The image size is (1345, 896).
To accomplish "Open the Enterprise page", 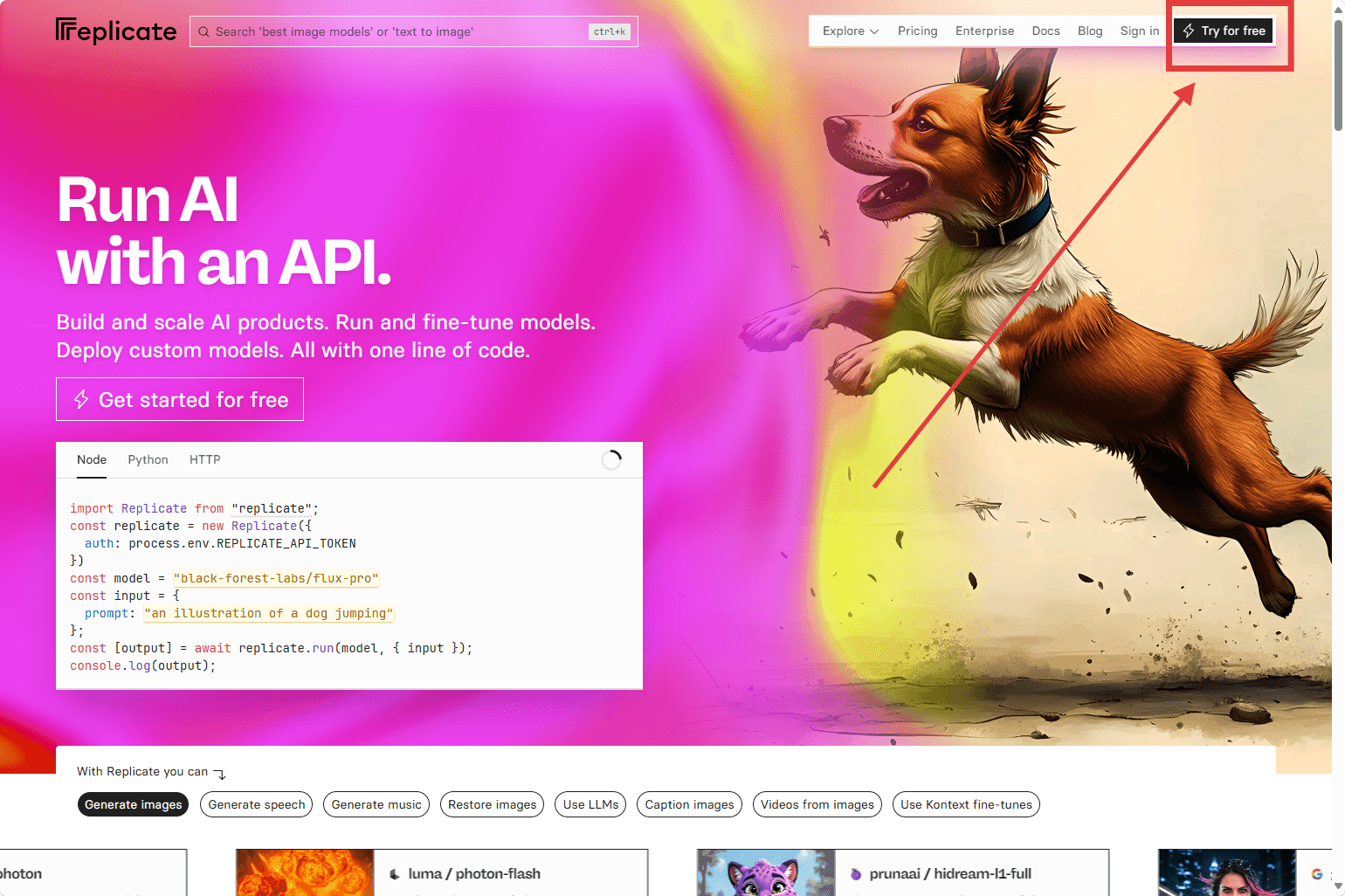I will pos(985,31).
